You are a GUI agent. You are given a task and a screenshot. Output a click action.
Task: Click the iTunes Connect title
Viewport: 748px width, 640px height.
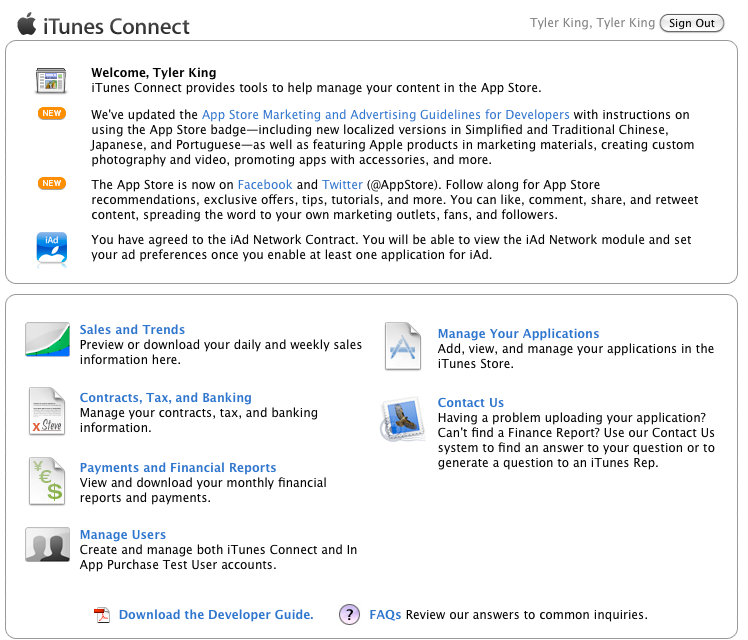pos(116,27)
